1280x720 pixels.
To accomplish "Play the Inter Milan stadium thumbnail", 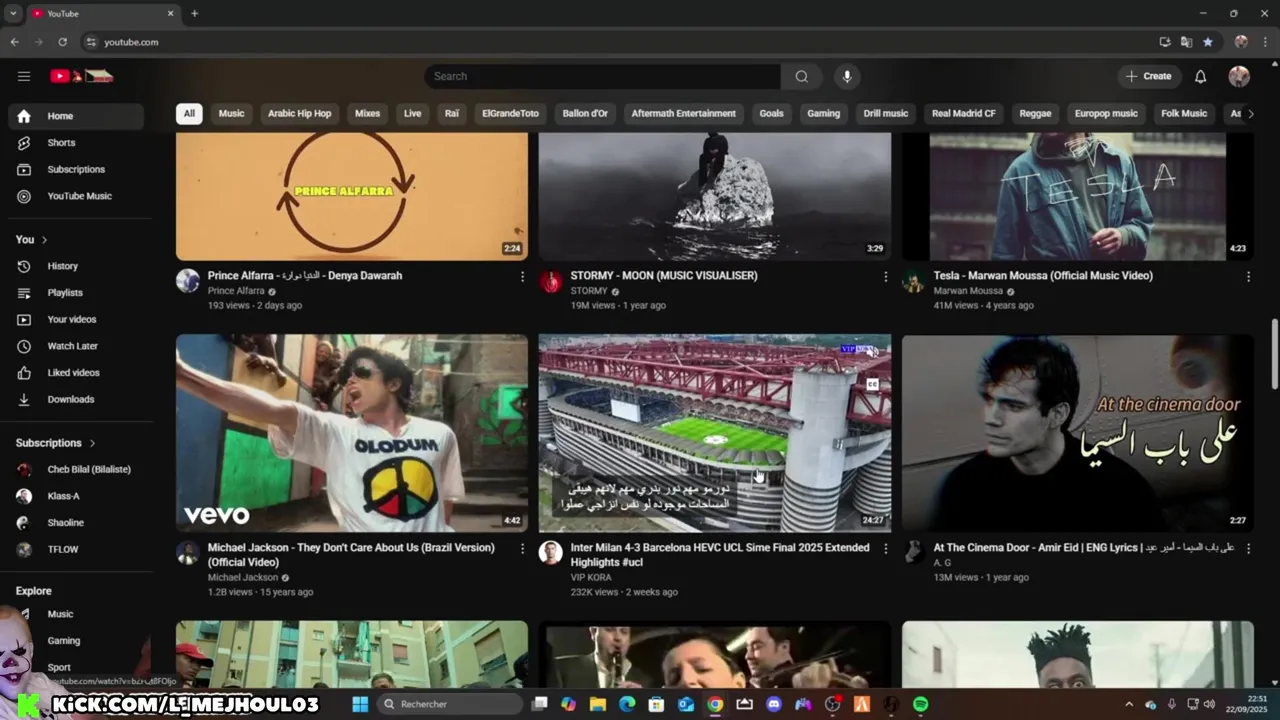I will coord(715,433).
